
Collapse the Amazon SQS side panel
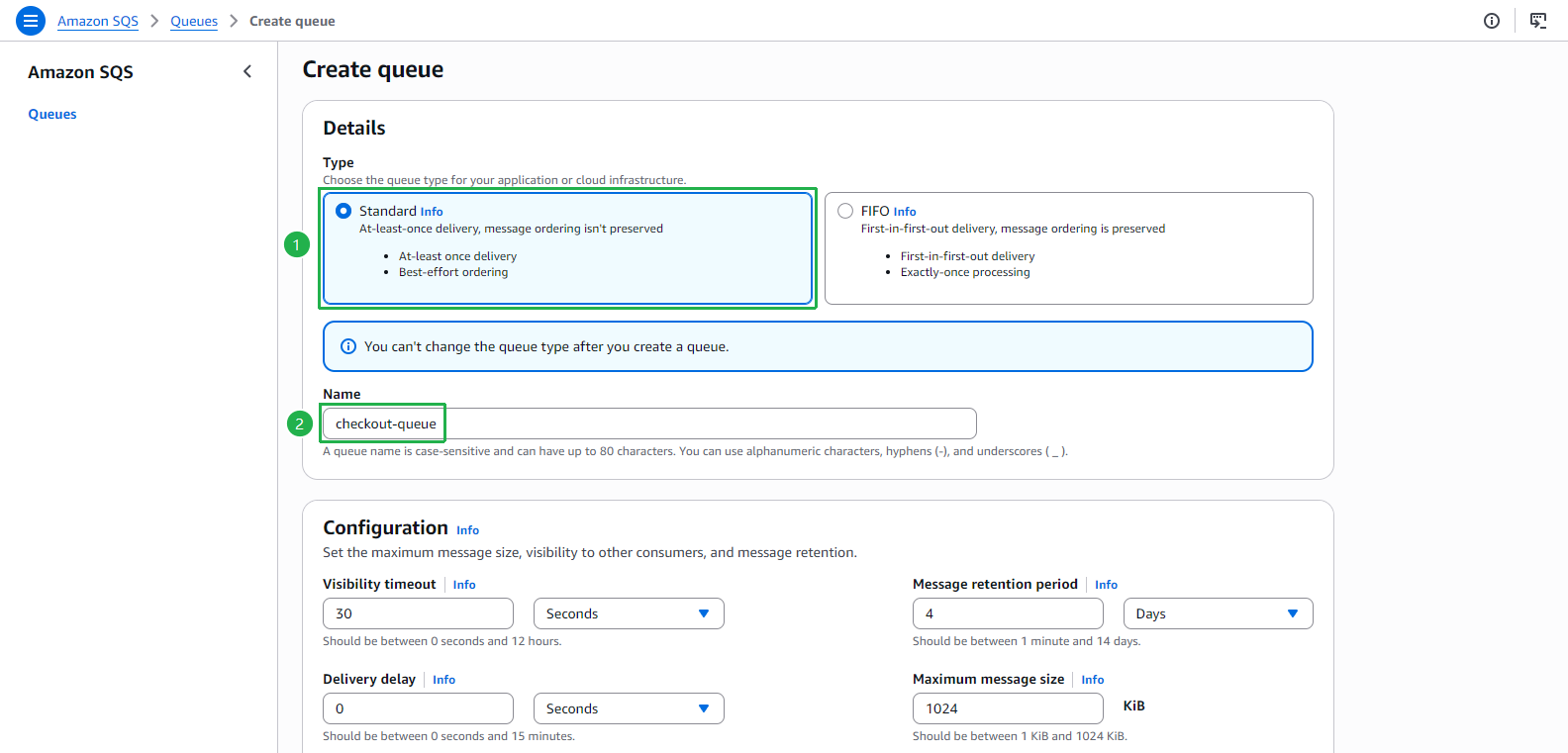247,71
